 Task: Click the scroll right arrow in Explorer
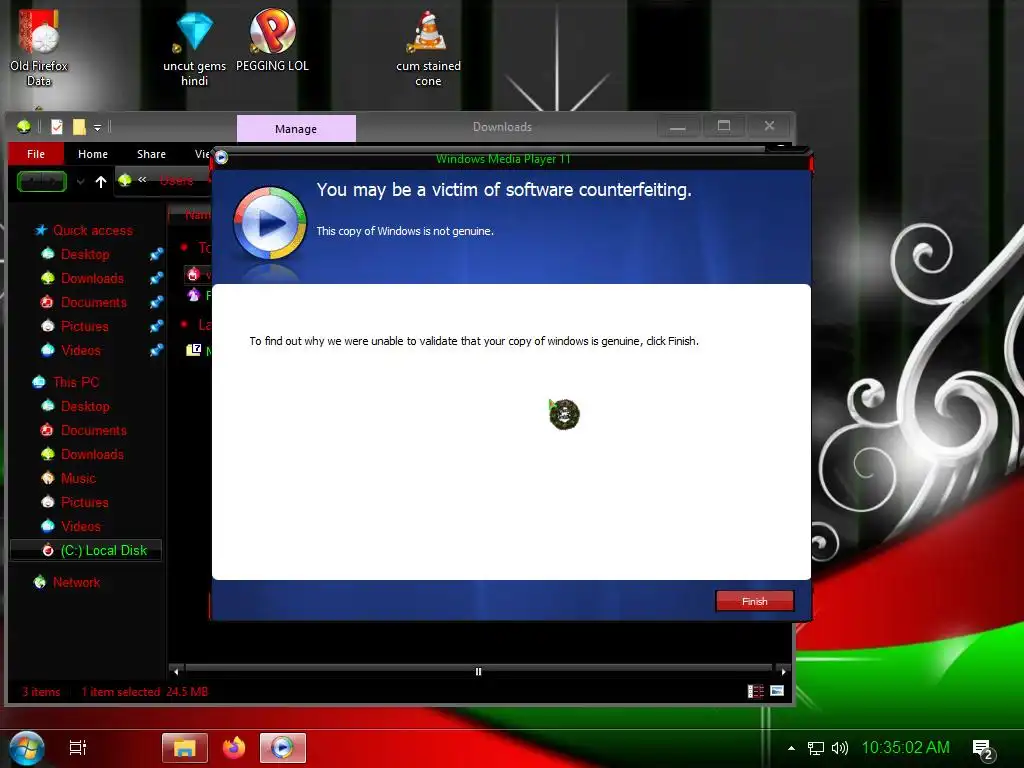coord(783,671)
